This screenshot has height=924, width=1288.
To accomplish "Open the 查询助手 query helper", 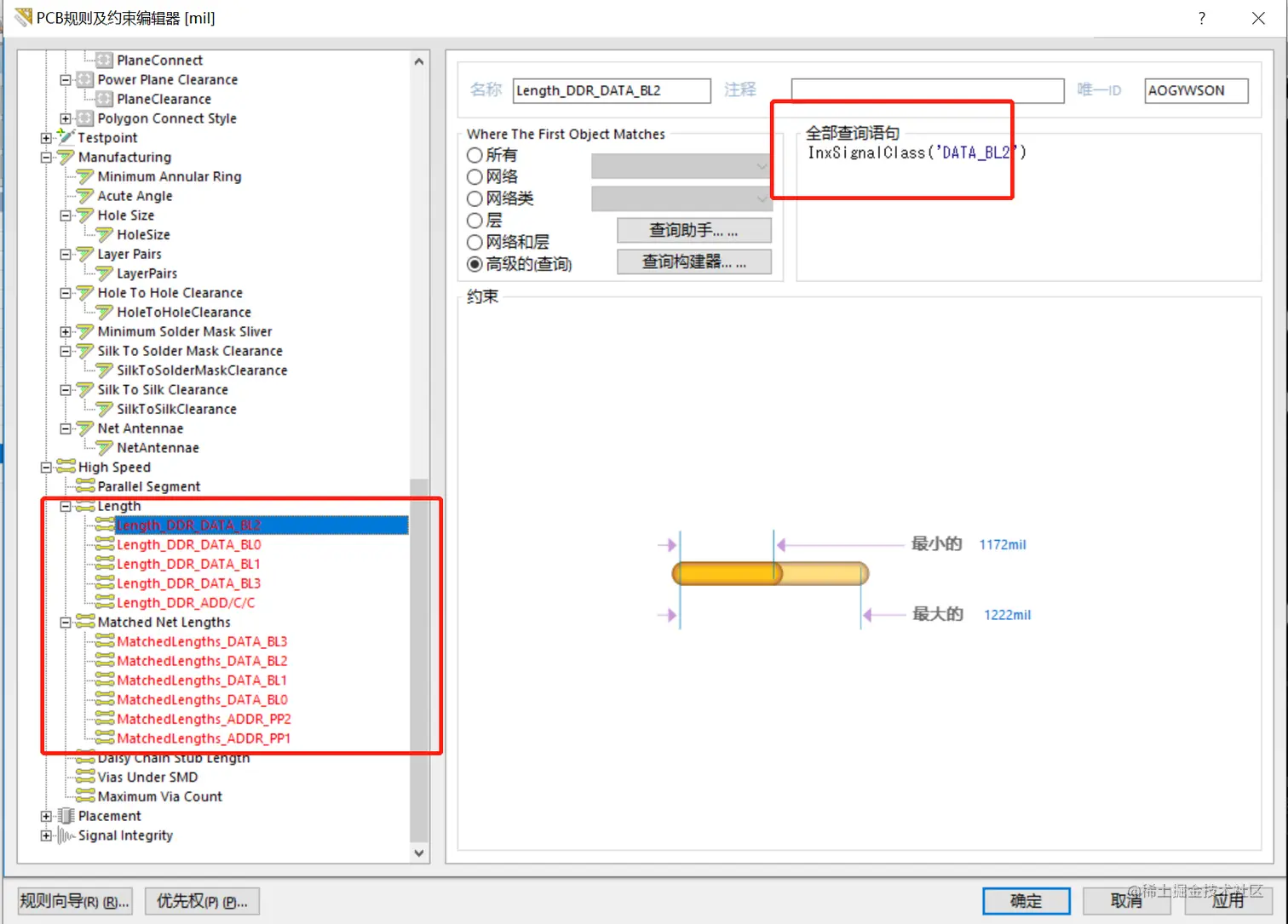I will 694,231.
